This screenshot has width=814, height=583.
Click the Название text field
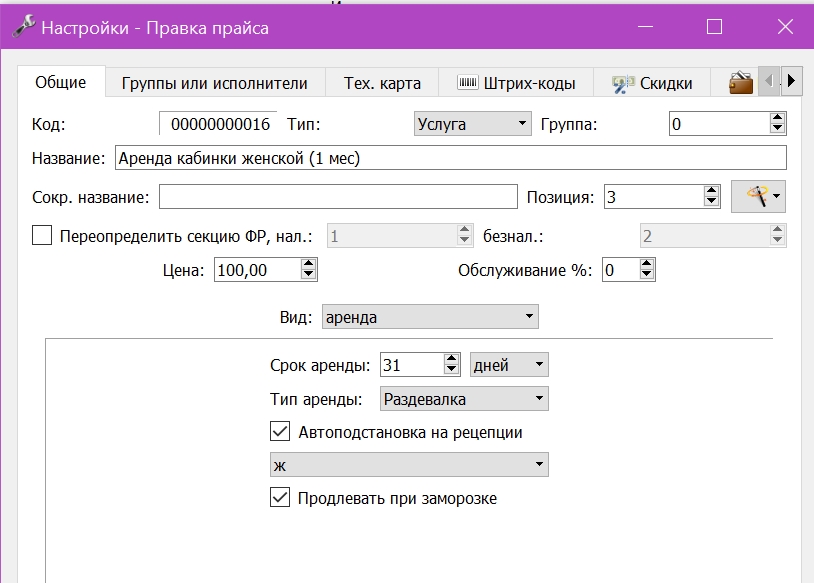tap(451, 158)
